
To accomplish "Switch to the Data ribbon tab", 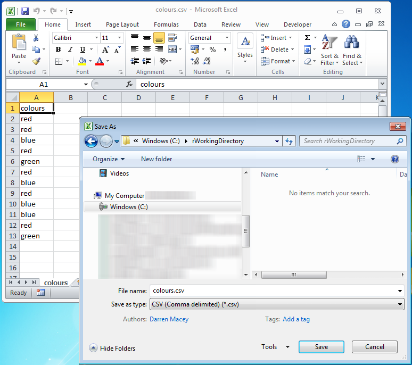I will pyautogui.click(x=200, y=25).
